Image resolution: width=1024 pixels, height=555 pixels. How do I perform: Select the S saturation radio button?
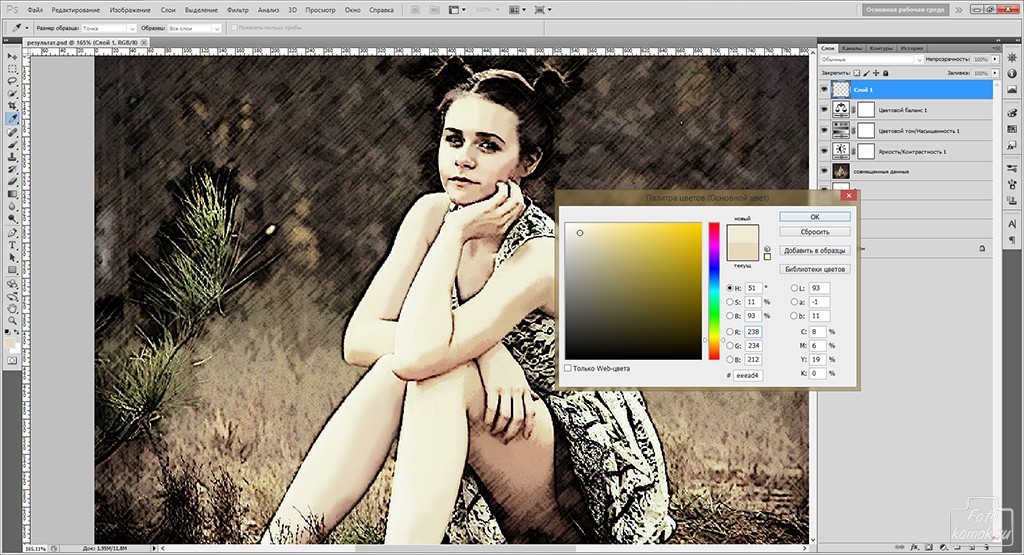point(727,301)
